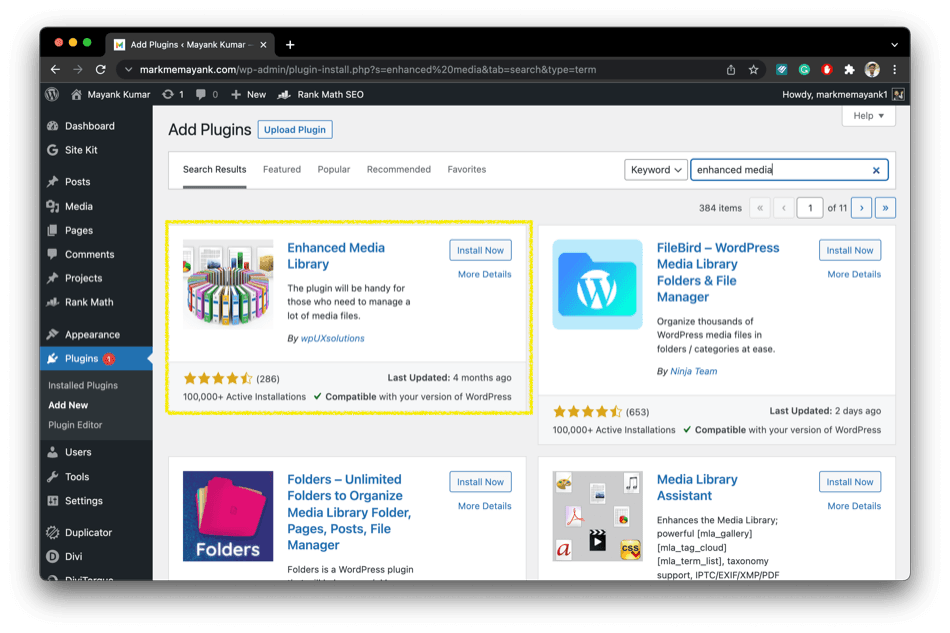Click the browser address bar URL

(x=368, y=70)
